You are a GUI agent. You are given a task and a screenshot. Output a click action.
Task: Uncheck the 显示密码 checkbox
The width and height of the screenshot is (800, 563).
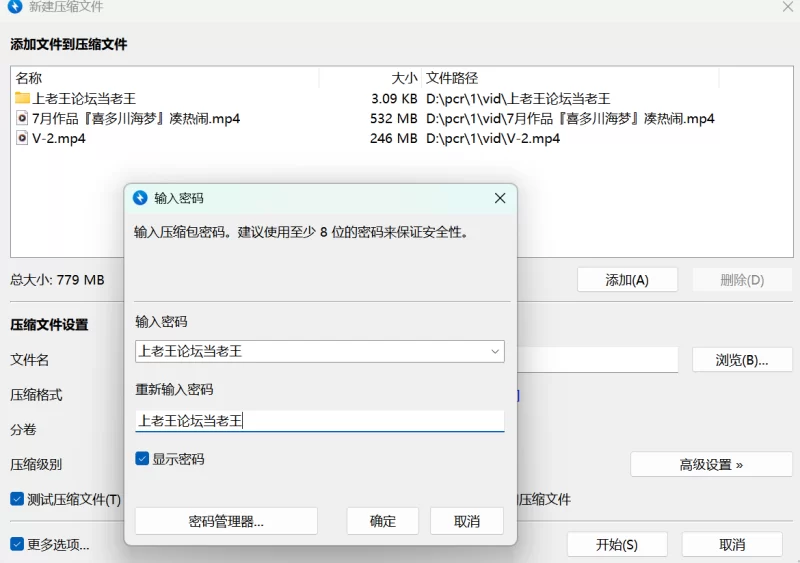click(143, 459)
